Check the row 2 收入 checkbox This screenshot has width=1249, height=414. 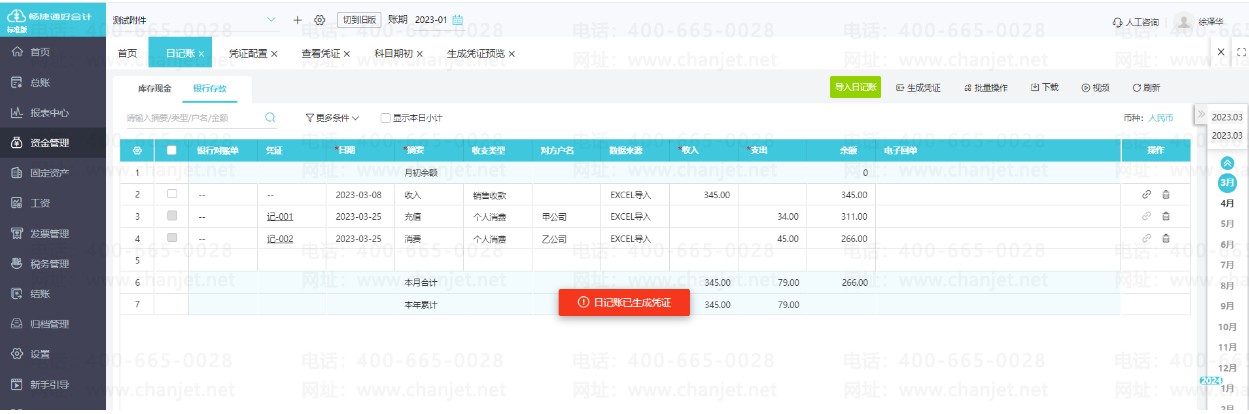tap(172, 194)
